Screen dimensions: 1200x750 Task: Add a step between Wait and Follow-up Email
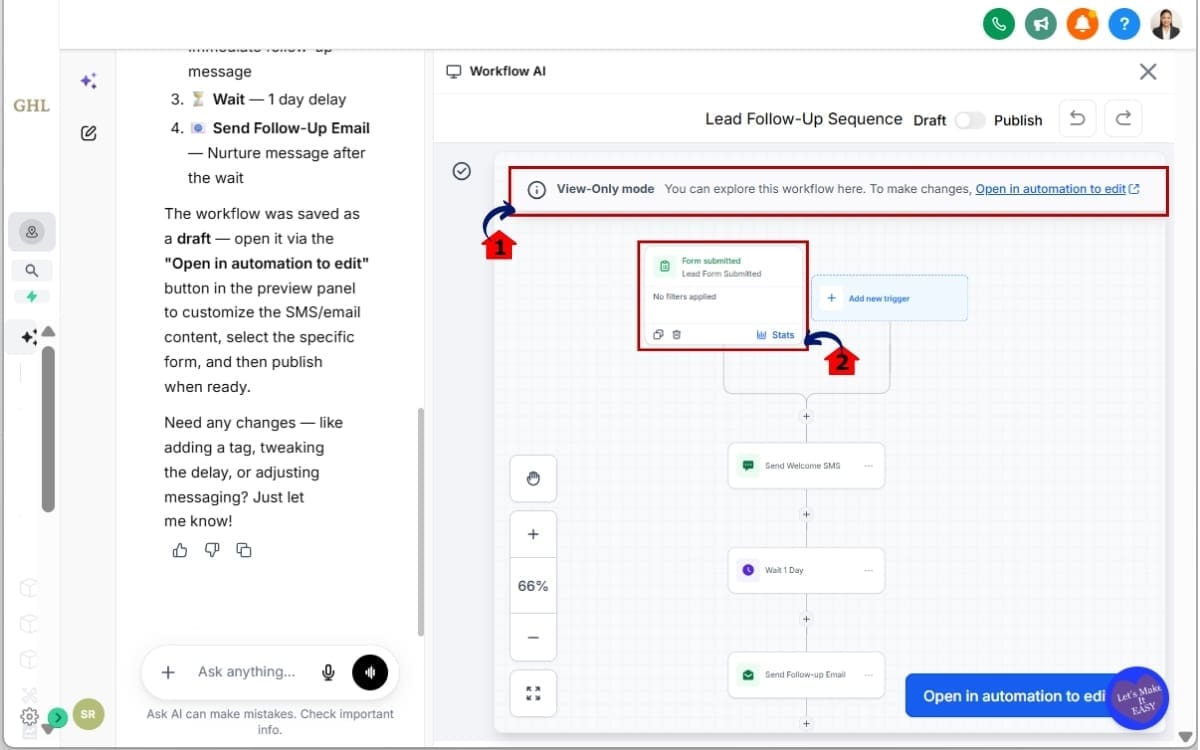pos(806,619)
